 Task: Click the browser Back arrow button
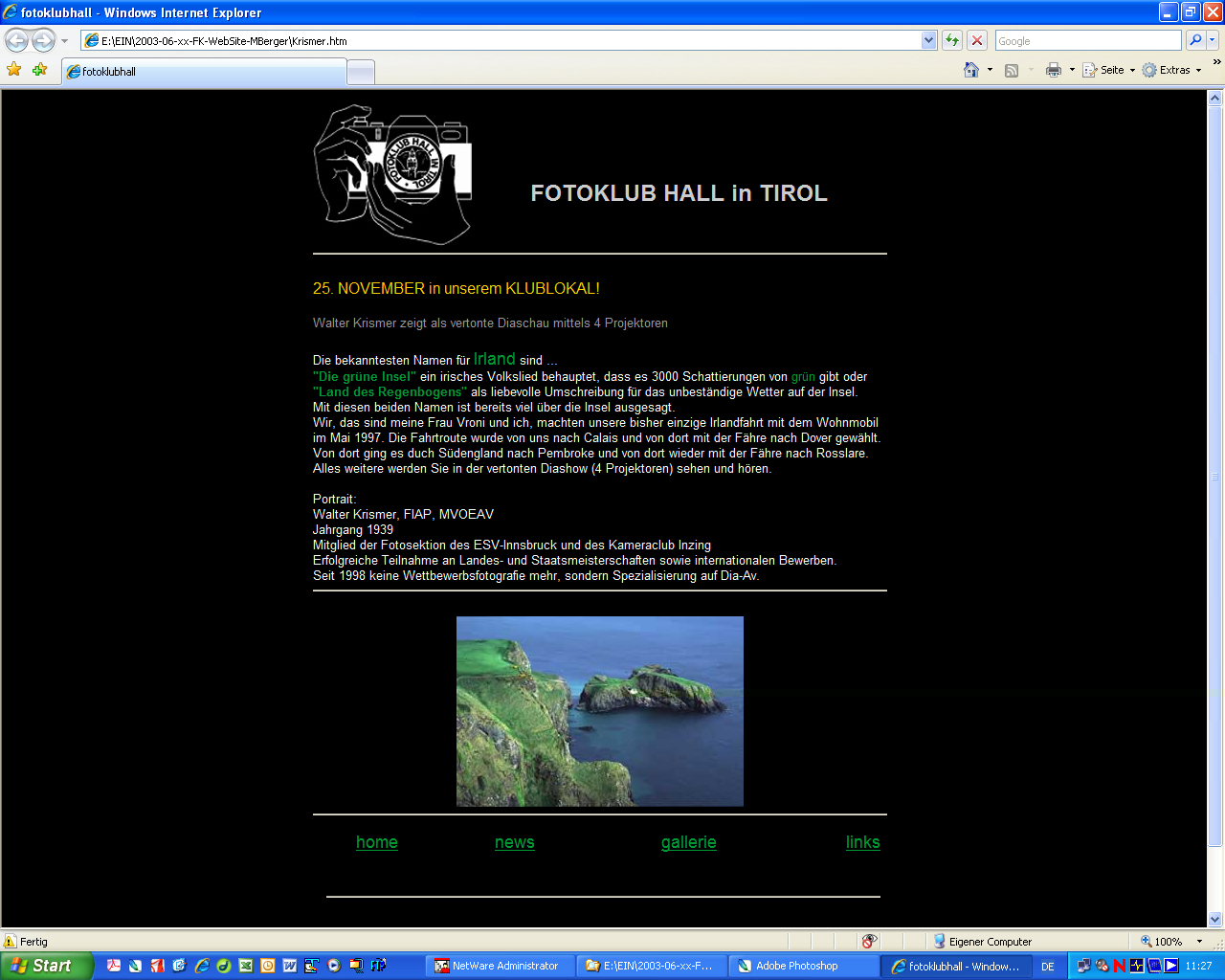[x=17, y=40]
